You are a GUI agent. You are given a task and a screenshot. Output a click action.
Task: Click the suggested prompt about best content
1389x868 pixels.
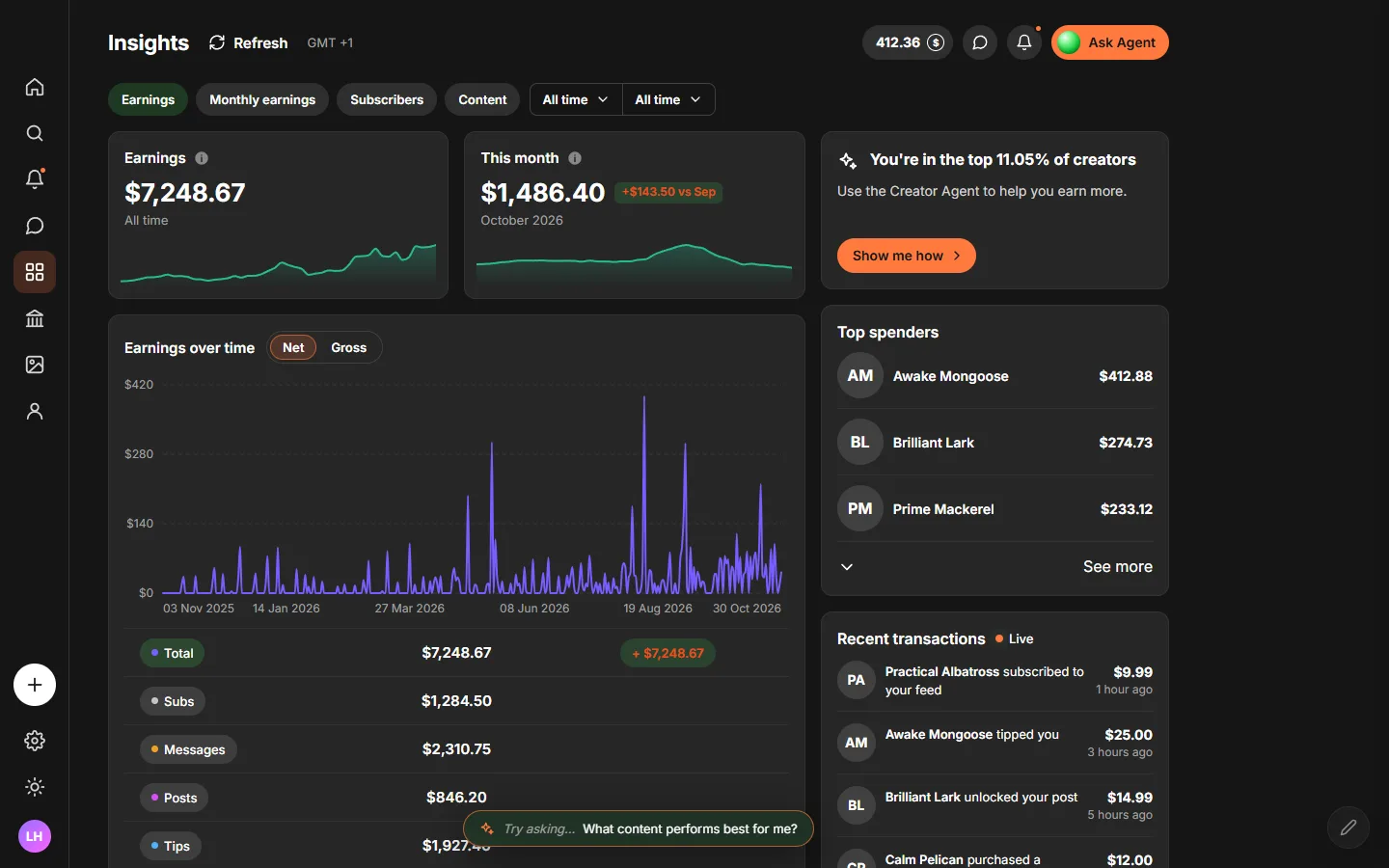click(639, 828)
